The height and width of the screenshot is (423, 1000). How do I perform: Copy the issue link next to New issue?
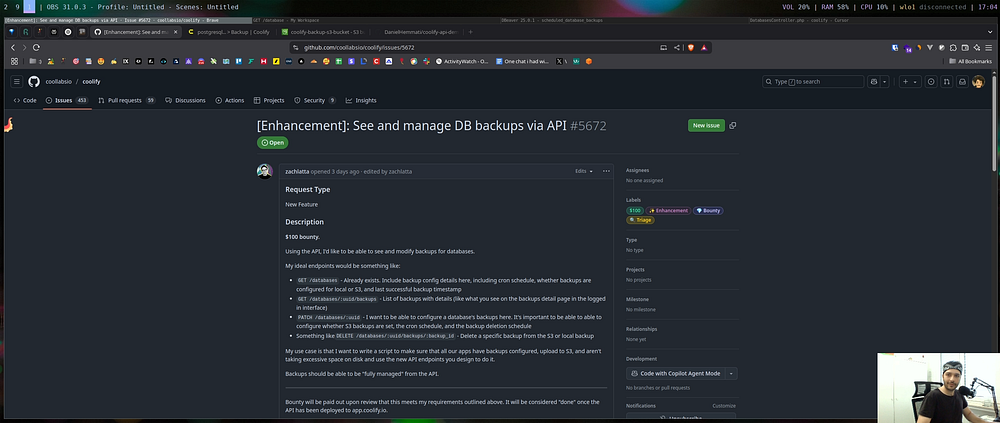(x=732, y=126)
